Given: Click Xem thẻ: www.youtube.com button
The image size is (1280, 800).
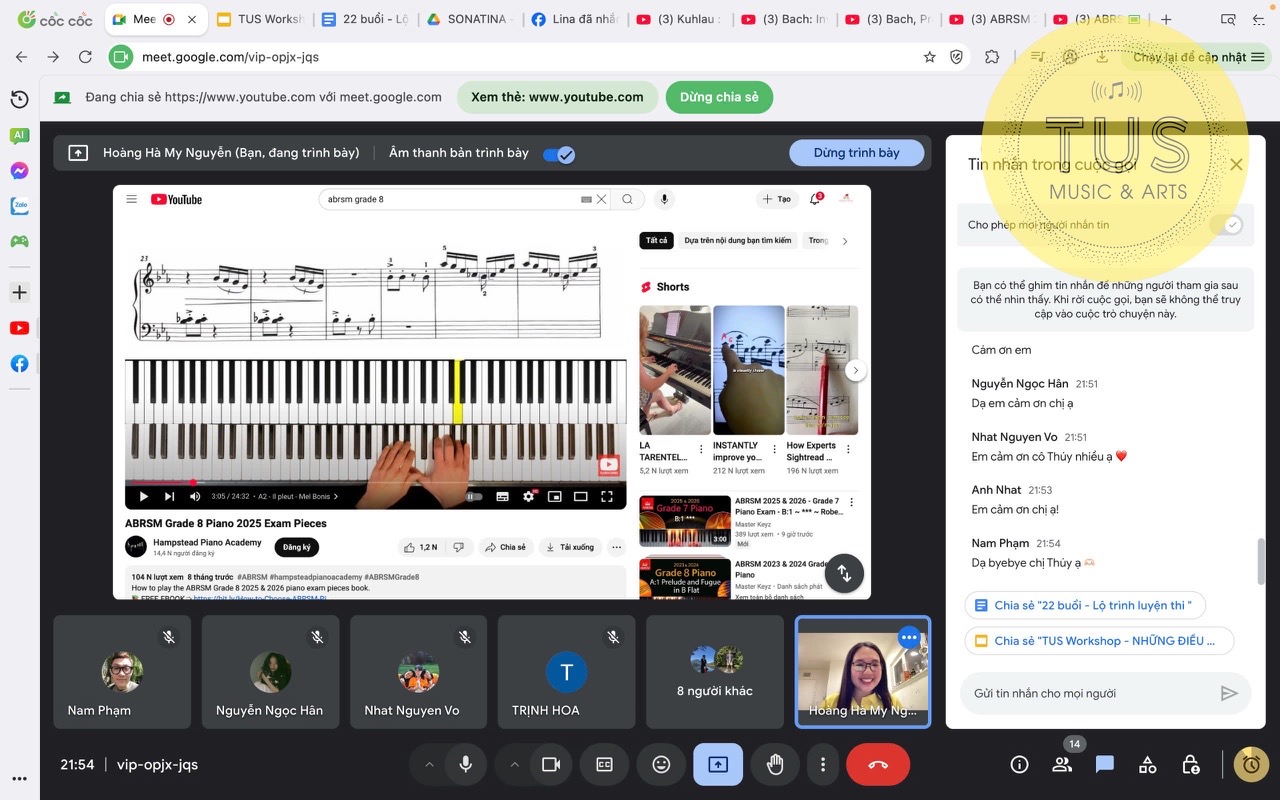Looking at the screenshot, I should coord(557,97).
